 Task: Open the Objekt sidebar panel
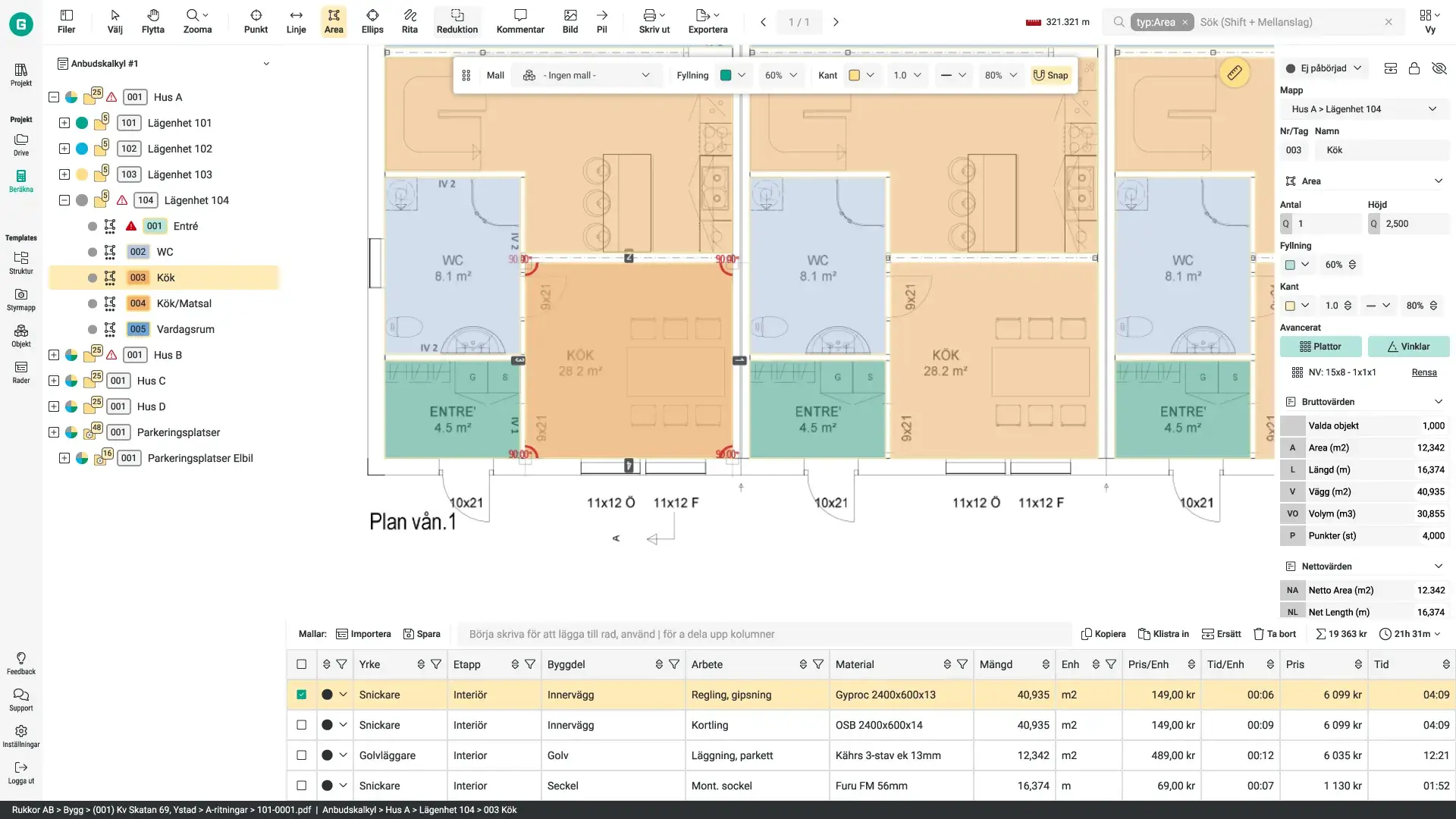[21, 336]
